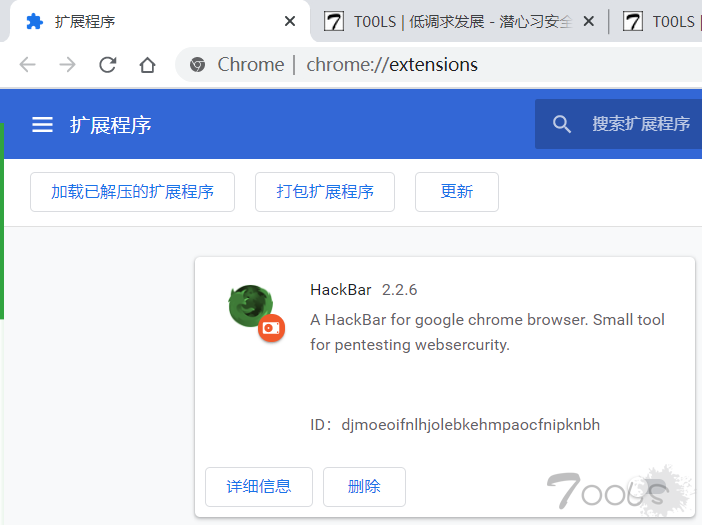Image resolution: width=702 pixels, height=525 pixels.
Task: Open the hamburger menu in extensions header
Action: click(43, 124)
